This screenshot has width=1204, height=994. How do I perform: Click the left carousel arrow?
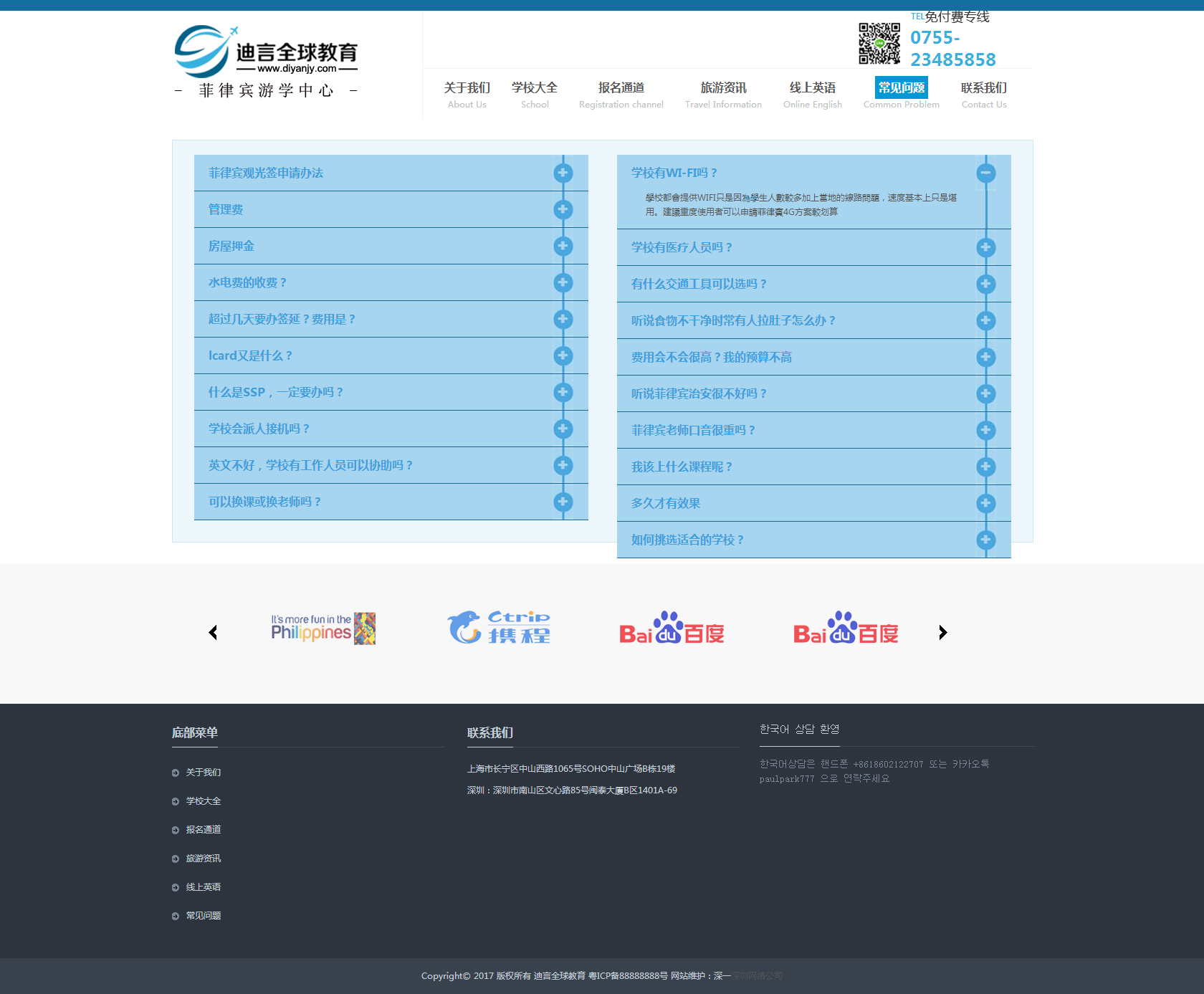(213, 632)
